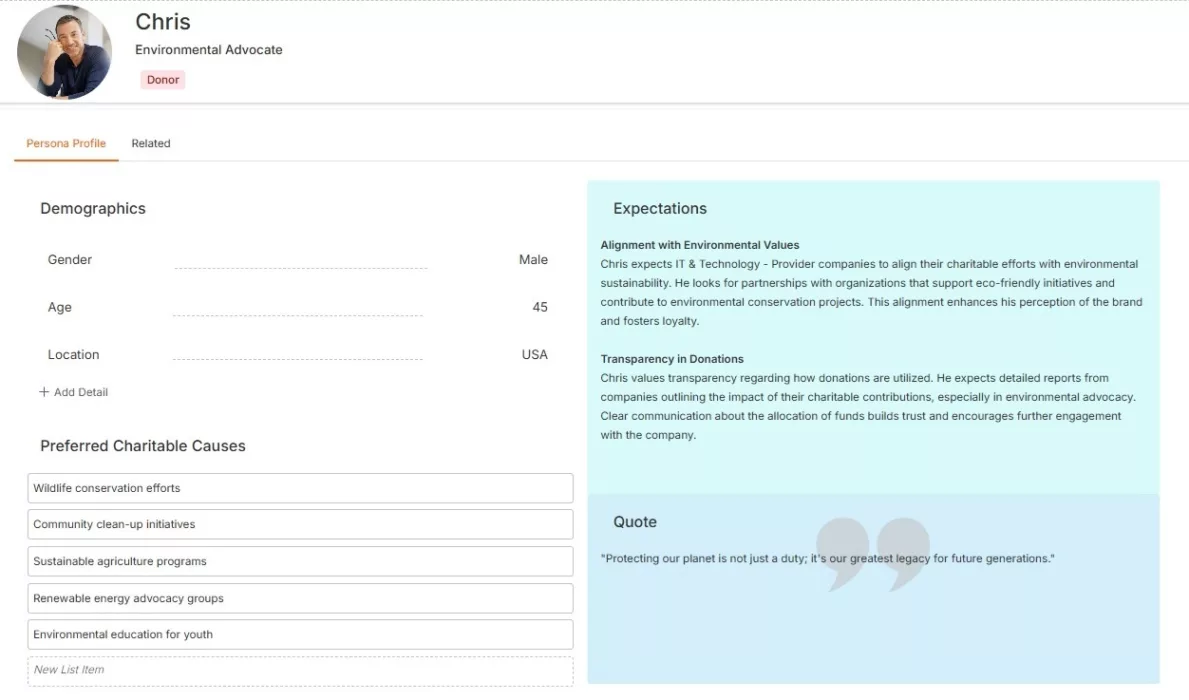Select the Wildlife conservation efforts entry
The width and height of the screenshot is (1189, 700).
300,488
